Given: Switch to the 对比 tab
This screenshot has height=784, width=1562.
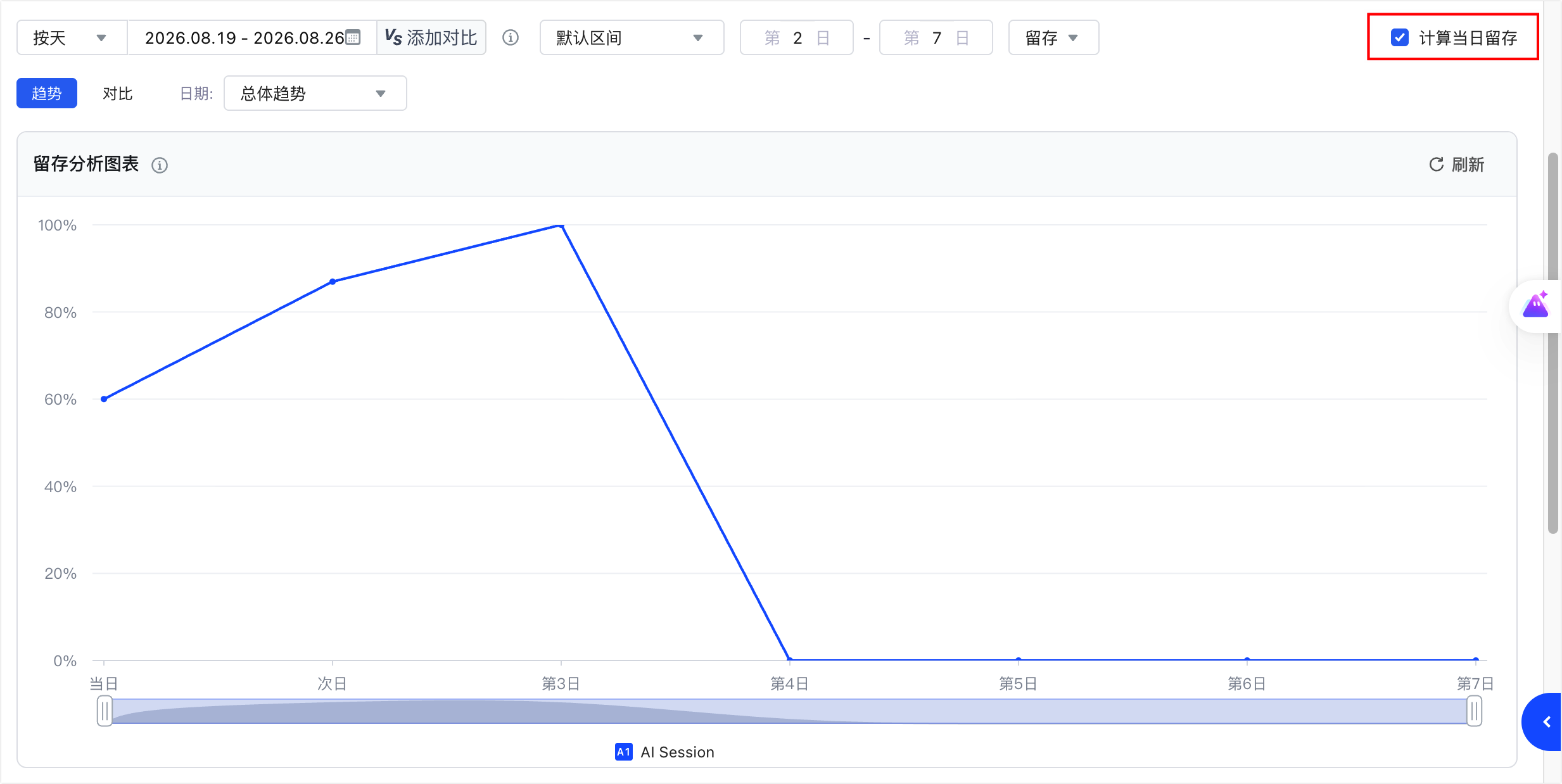Looking at the screenshot, I should pyautogui.click(x=118, y=94).
